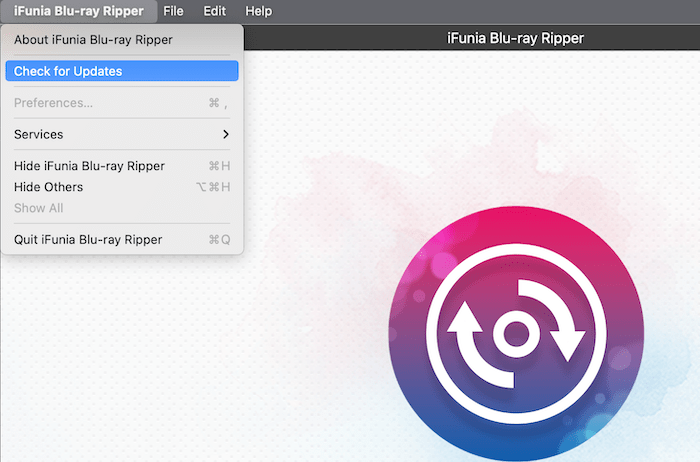Open the iFunia Blu-ray Ripper app menu
Image resolution: width=700 pixels, height=462 pixels.
[78, 11]
